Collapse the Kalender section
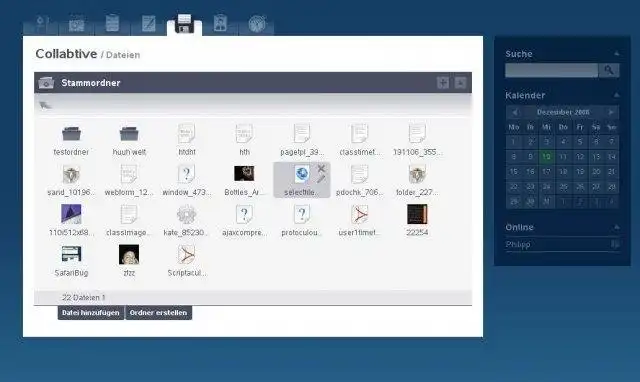640x382 pixels. (x=616, y=95)
